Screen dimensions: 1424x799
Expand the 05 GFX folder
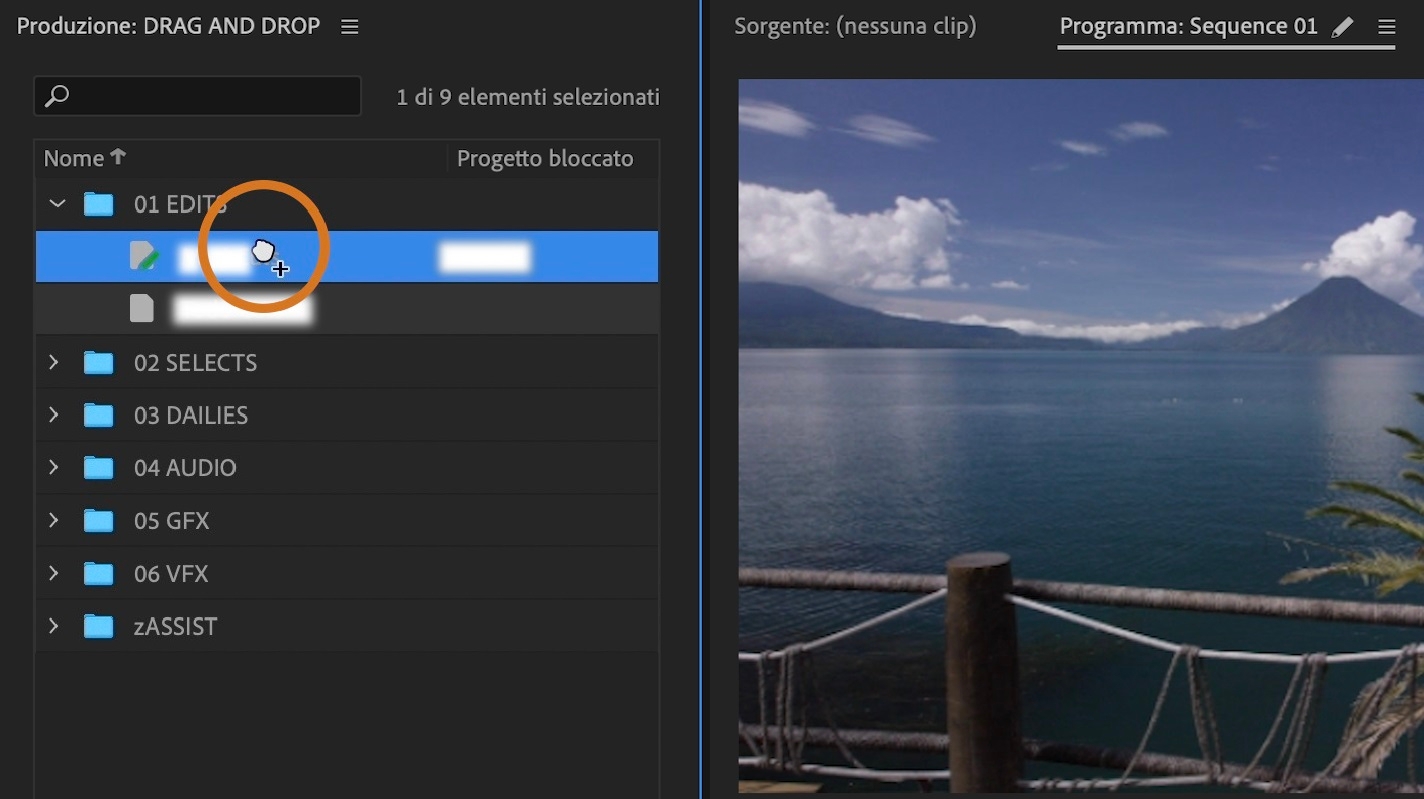coord(54,520)
